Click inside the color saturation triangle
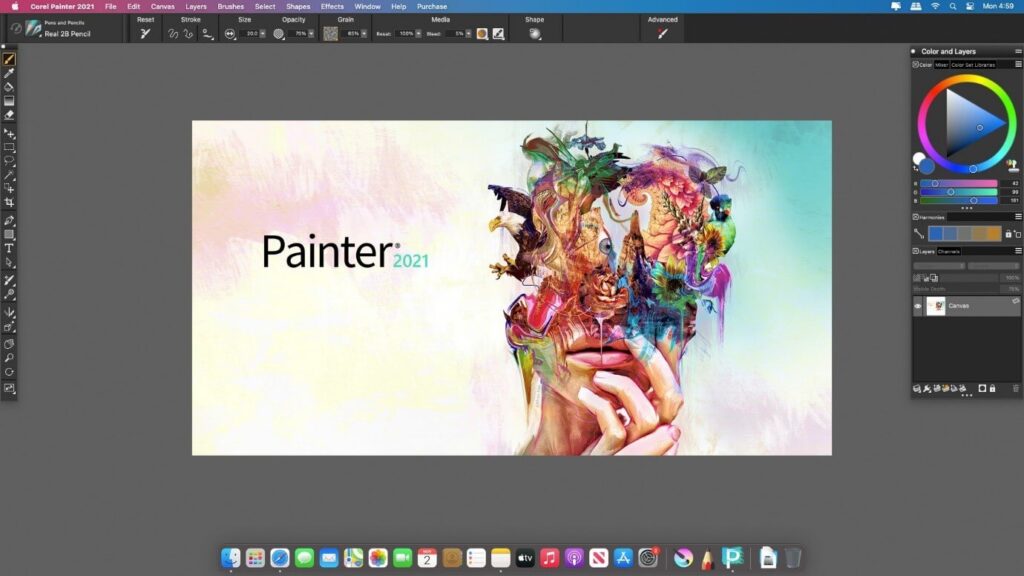 click(968, 124)
